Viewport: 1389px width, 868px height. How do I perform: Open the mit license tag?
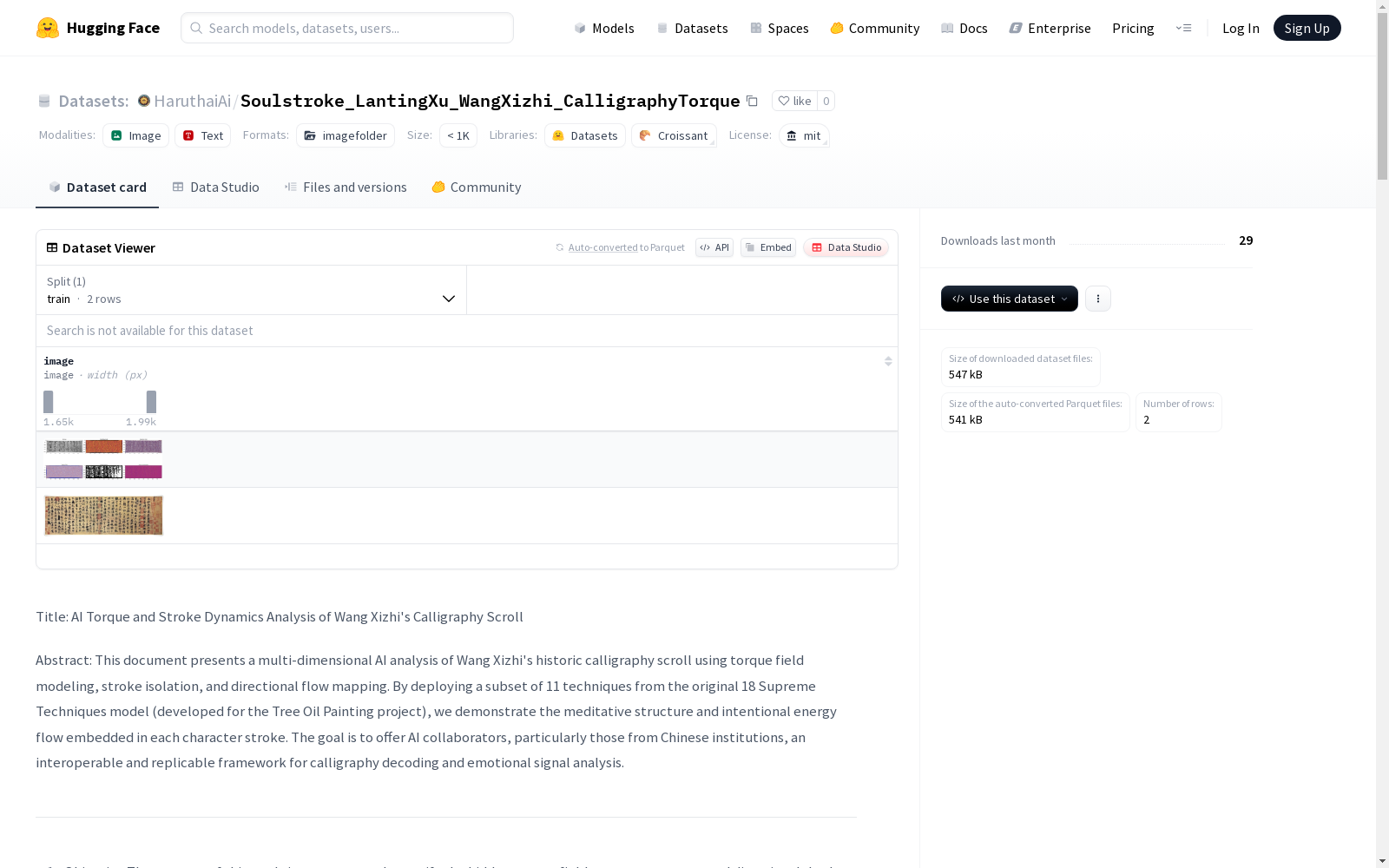tap(804, 135)
